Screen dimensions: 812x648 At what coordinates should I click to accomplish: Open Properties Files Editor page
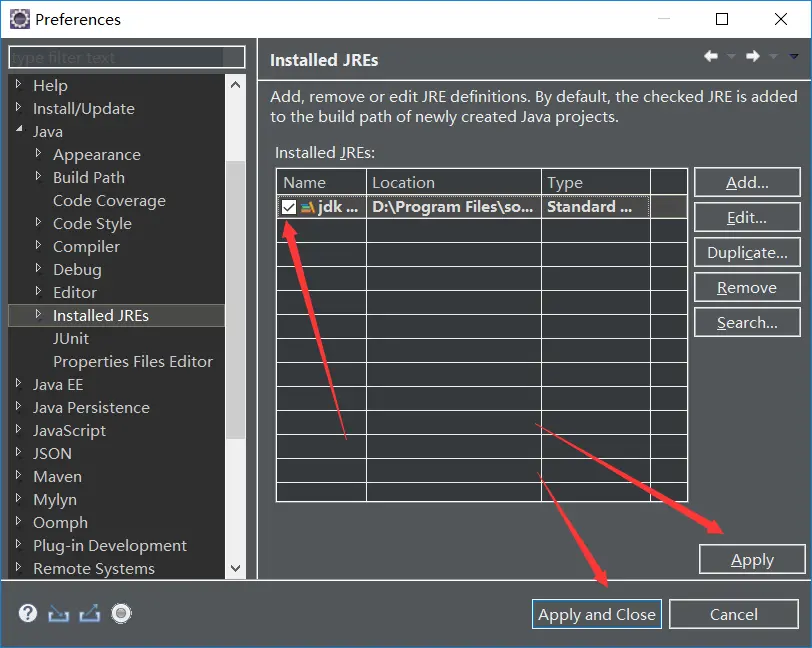(133, 361)
